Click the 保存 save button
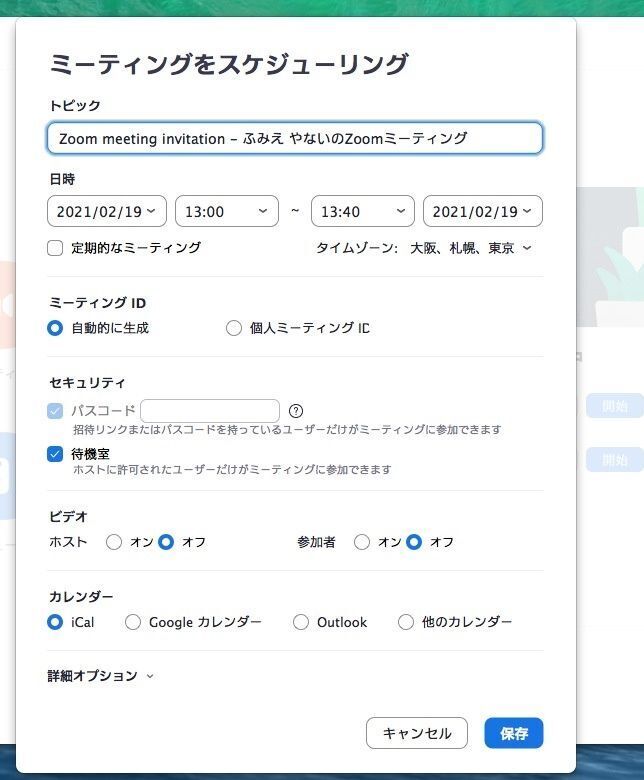 [514, 733]
